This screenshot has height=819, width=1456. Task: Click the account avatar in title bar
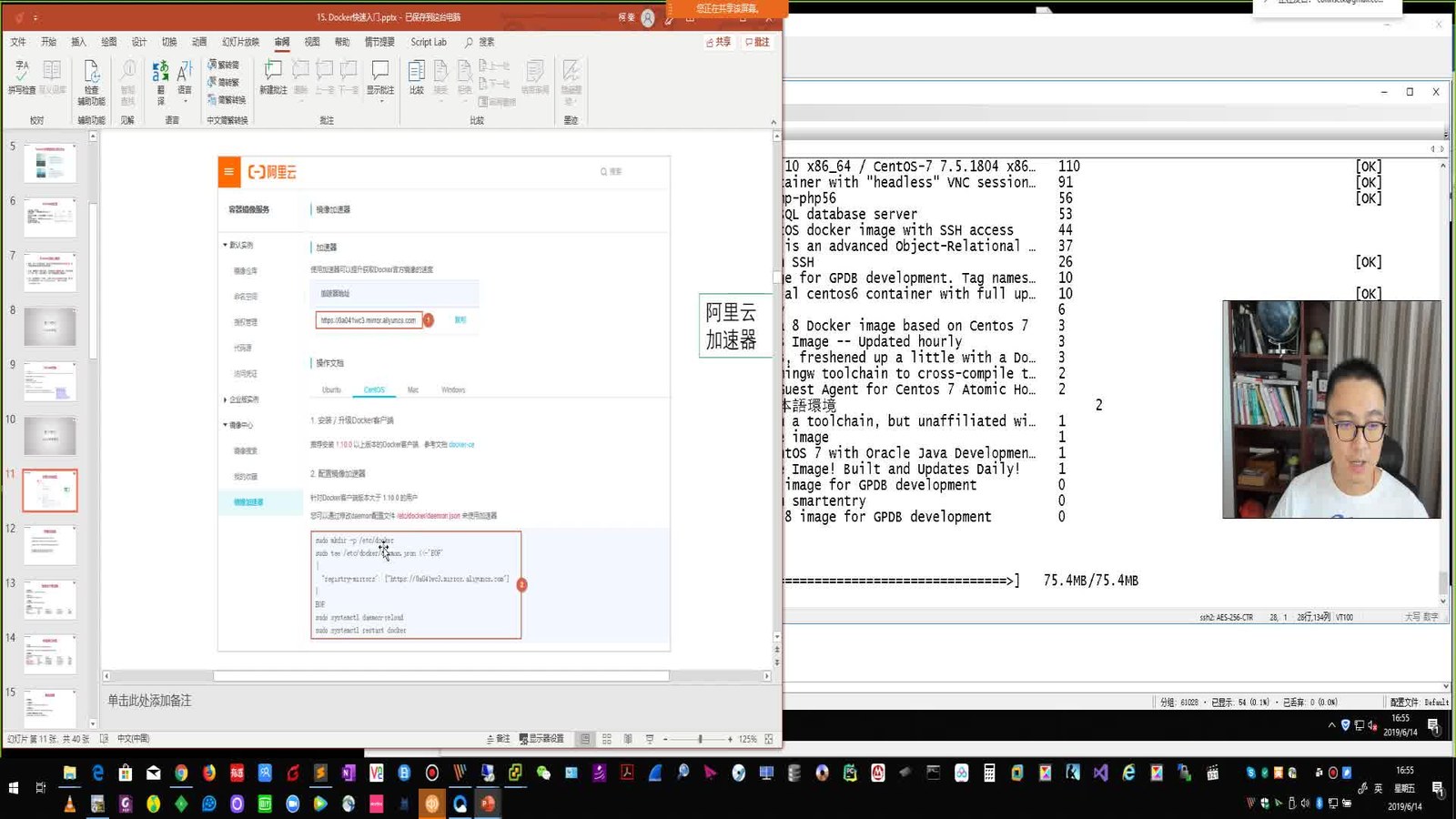[x=648, y=18]
